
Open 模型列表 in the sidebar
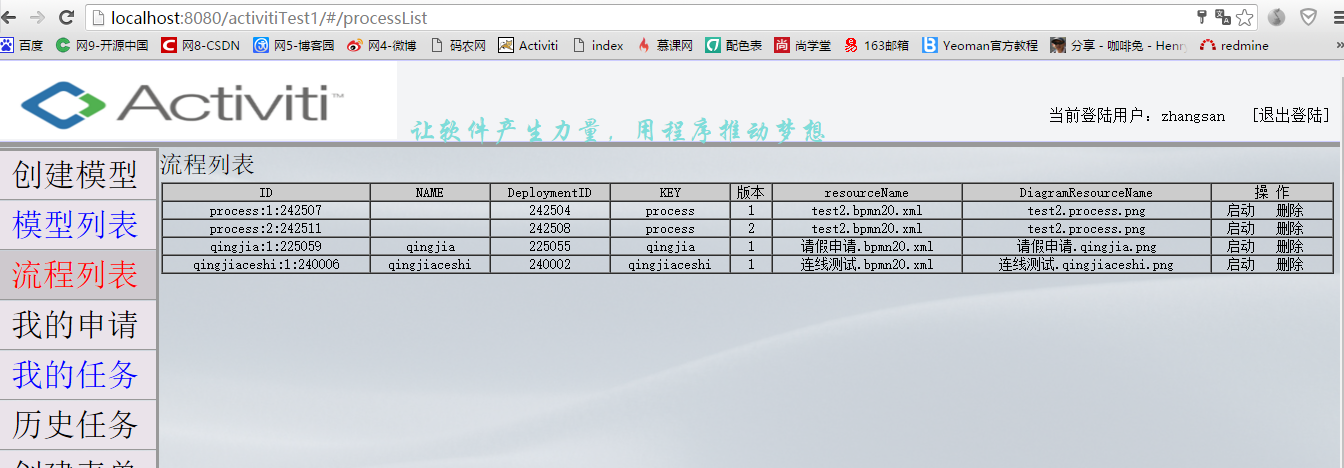[76, 225]
